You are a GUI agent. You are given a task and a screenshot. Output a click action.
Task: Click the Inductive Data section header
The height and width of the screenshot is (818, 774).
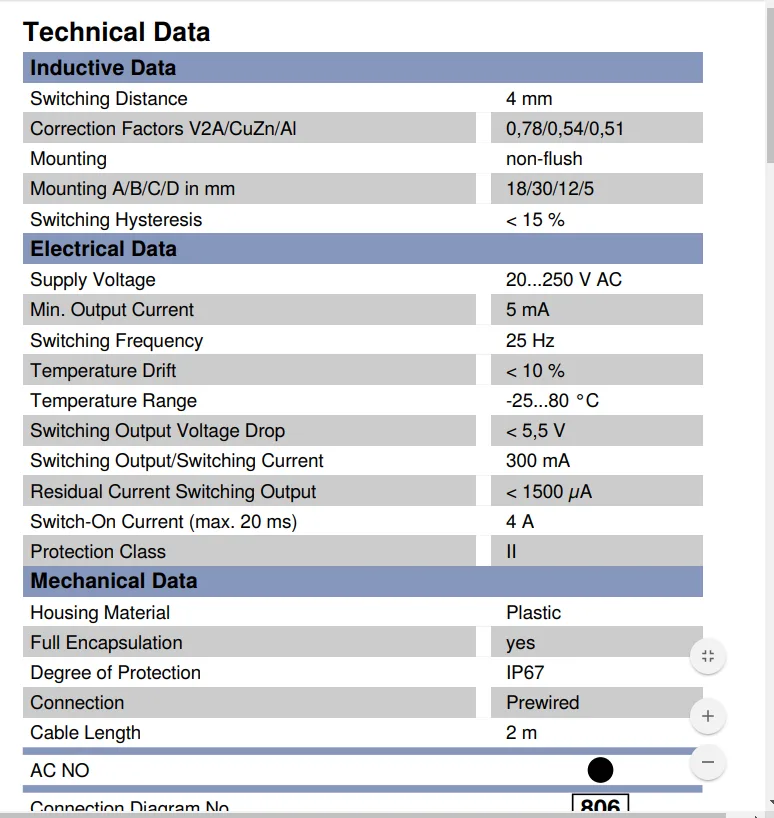(x=362, y=68)
